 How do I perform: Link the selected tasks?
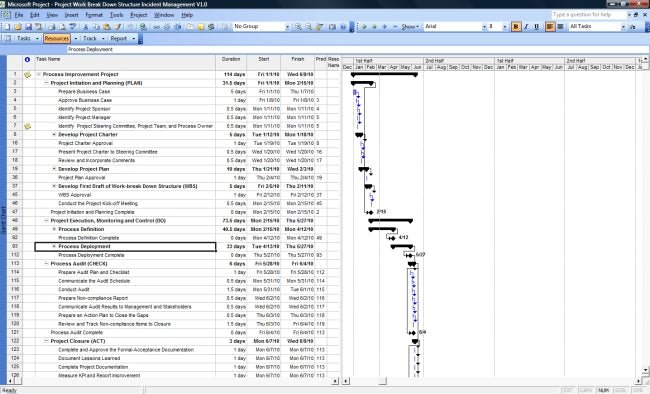[x=156, y=27]
